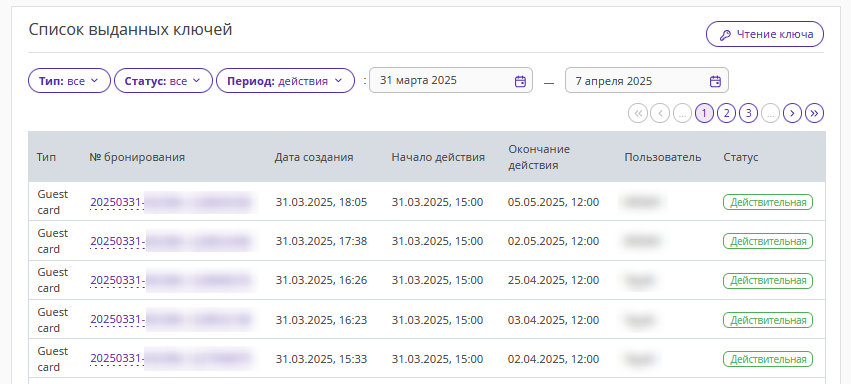This screenshot has width=851, height=384.
Task: Open booking link created 31.03.2025, 17:38
Action: pos(172,241)
